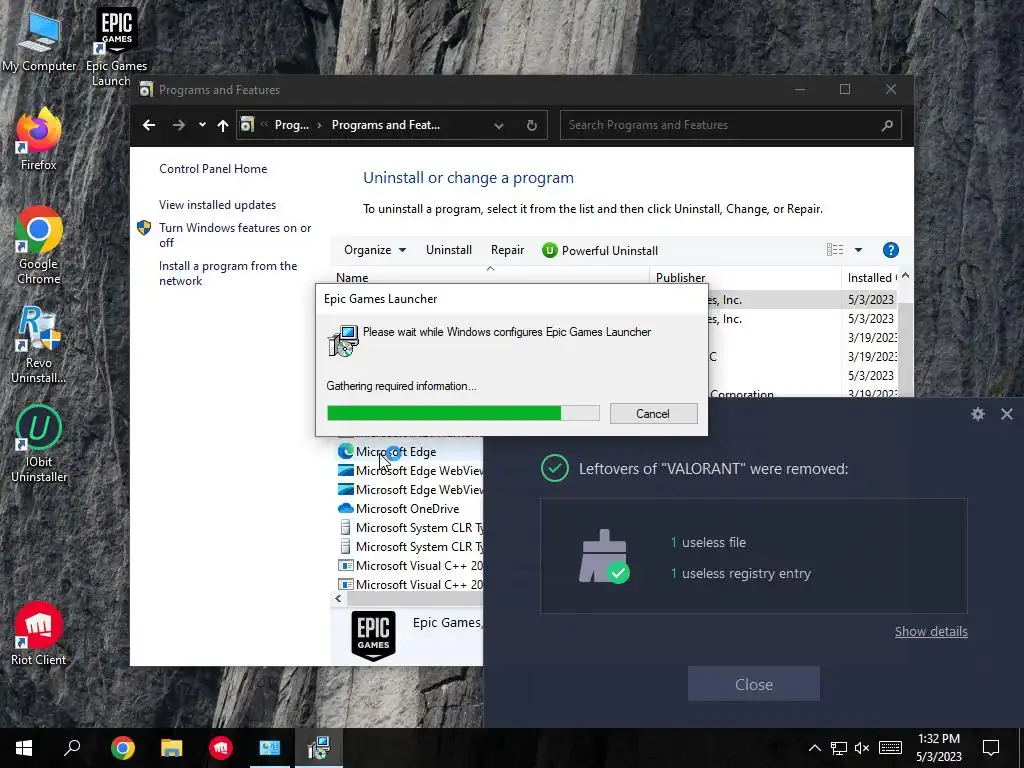
Task: Open the network tray icon
Action: tap(839, 748)
